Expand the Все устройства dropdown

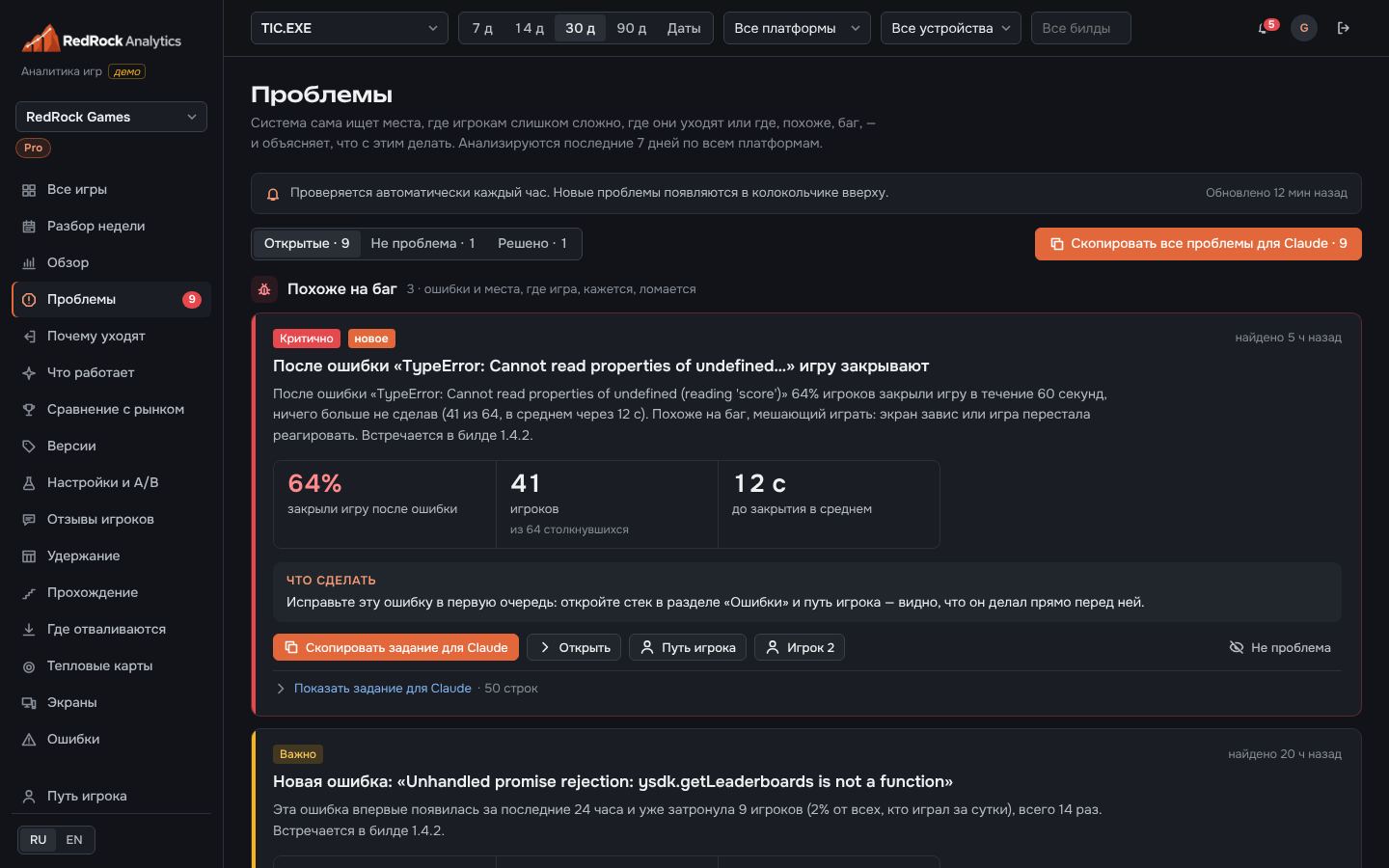coord(951,28)
